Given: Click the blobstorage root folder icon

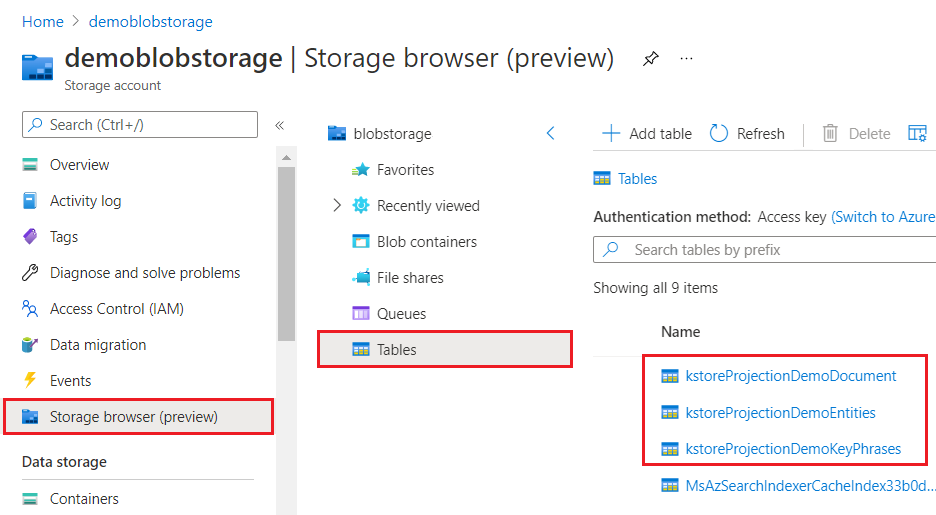Looking at the screenshot, I should tap(337, 133).
